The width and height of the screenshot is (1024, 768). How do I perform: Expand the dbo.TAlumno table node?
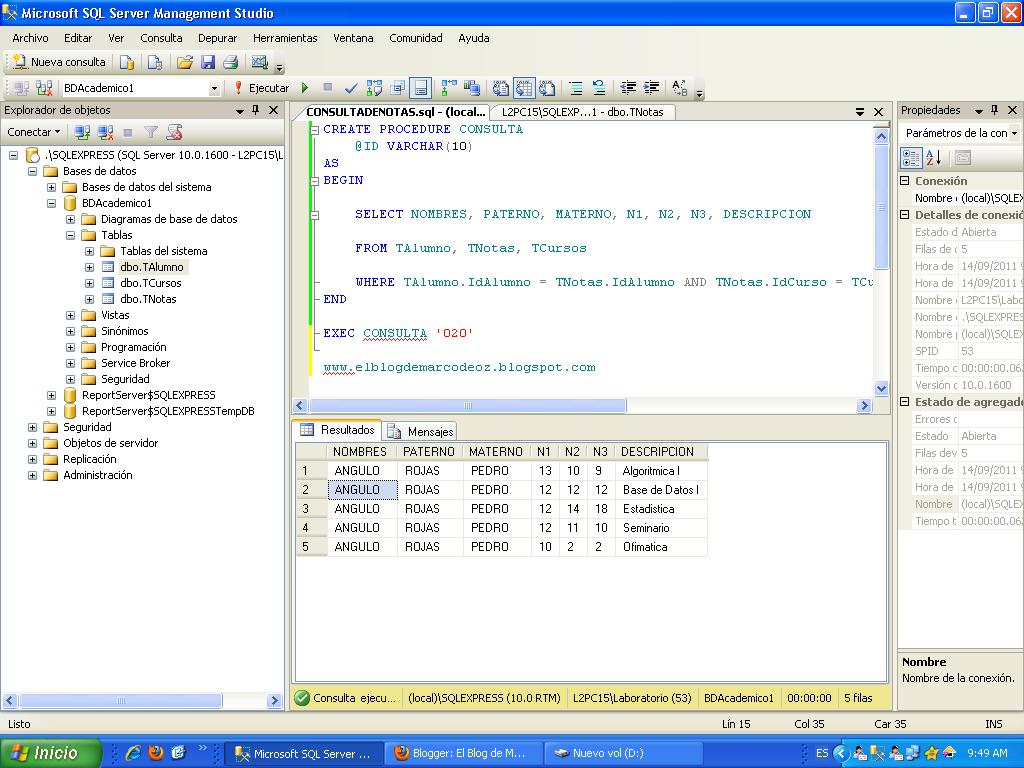click(x=90, y=267)
